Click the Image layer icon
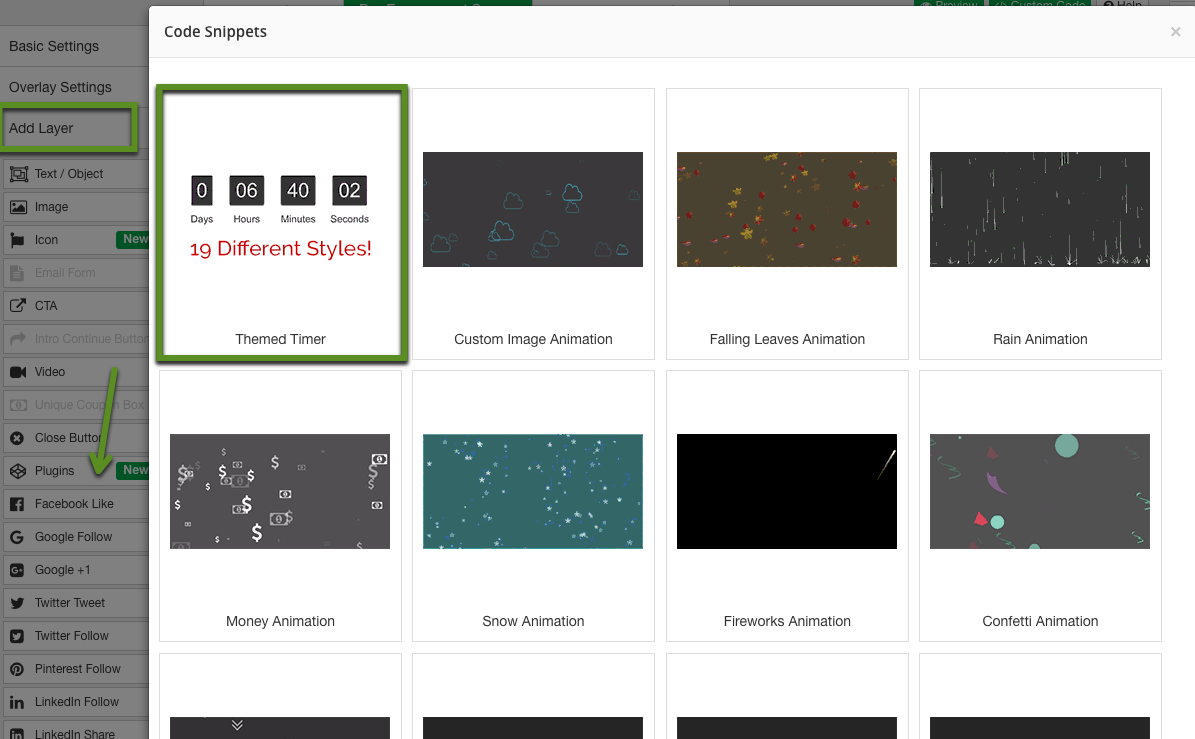Image resolution: width=1195 pixels, height=739 pixels. [x=18, y=207]
